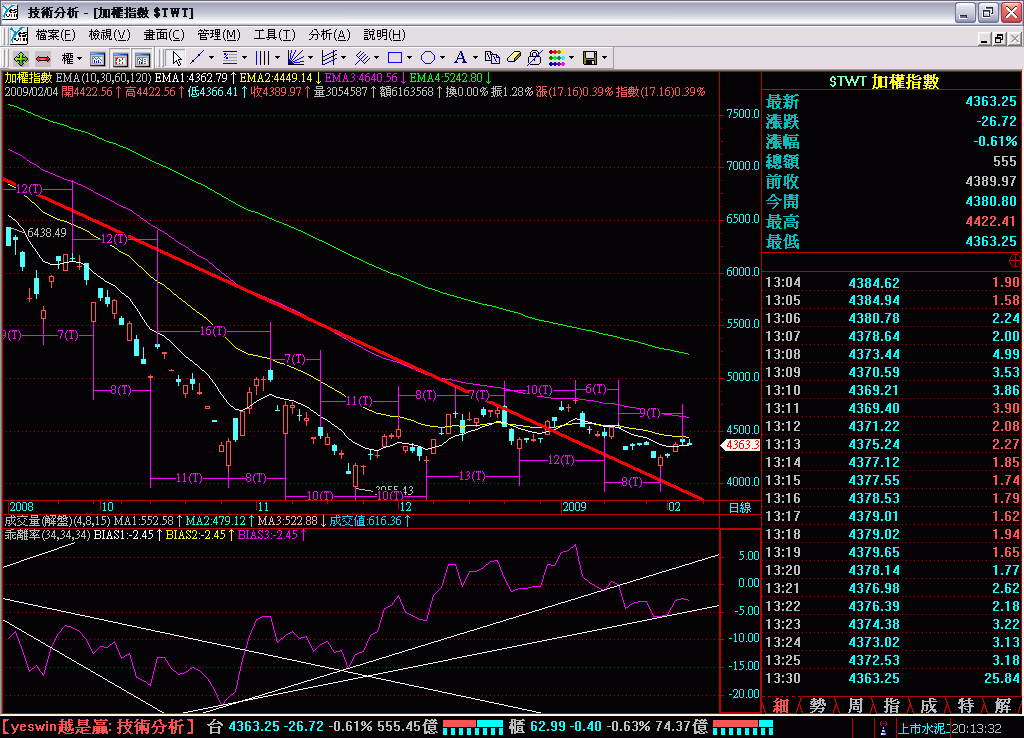
Task: Open the 工具(T) menu
Action: tap(274, 35)
